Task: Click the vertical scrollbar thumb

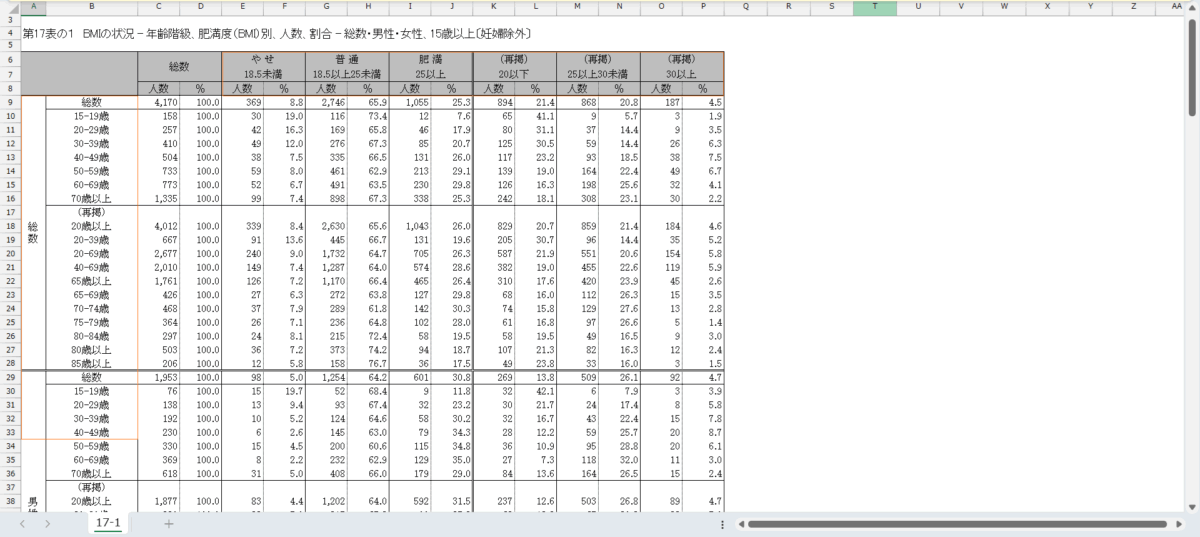Action: click(x=1192, y=60)
